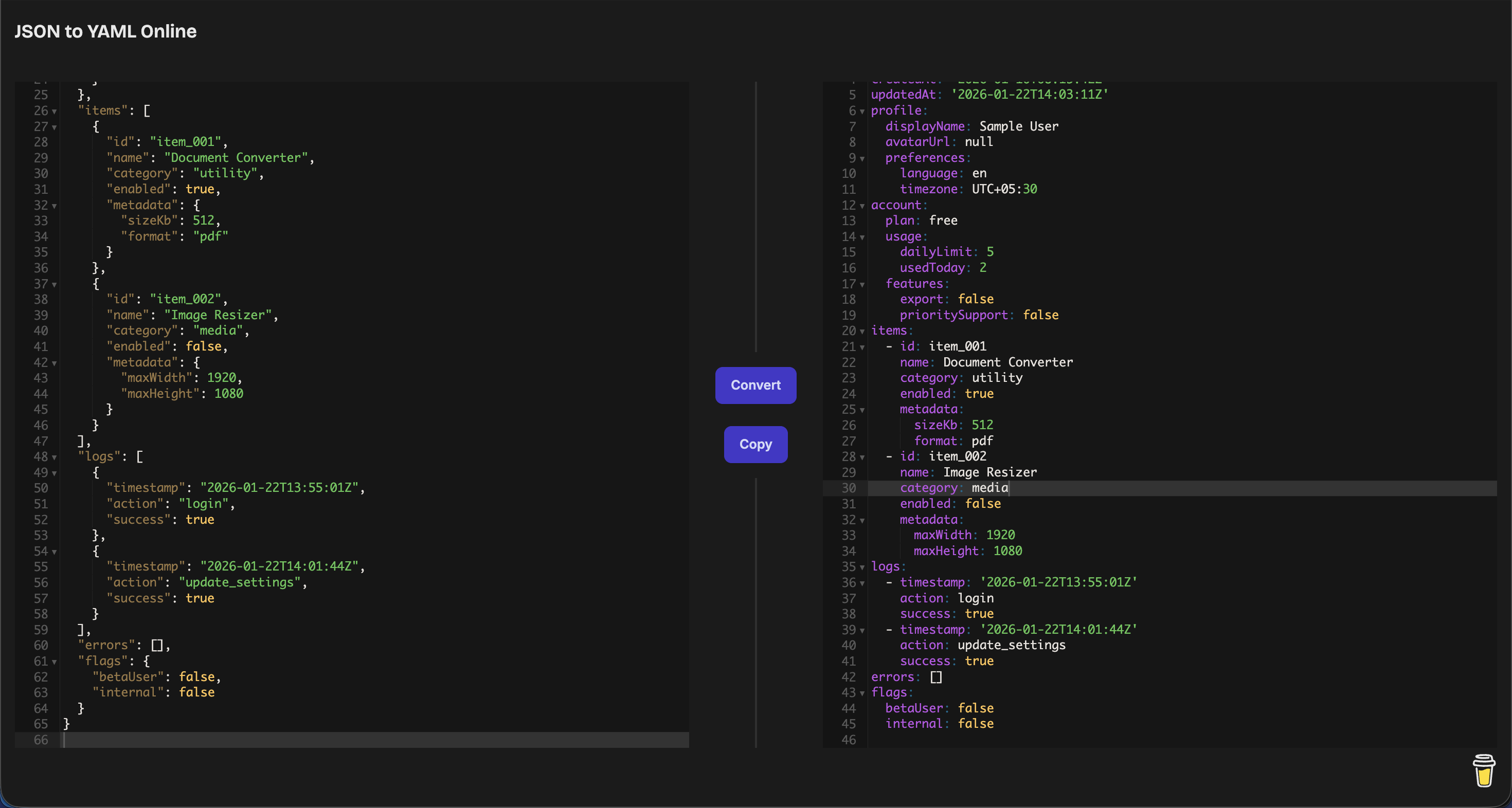1512x808 pixels.
Task: Collapse the preferences fold arrow in YAML
Action: pyautogui.click(x=862, y=158)
